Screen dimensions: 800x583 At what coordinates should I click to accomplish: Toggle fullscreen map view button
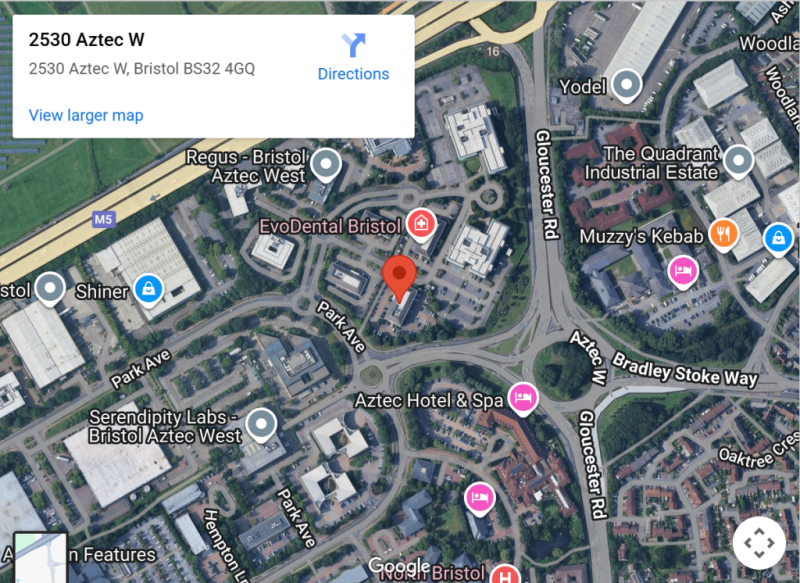point(759,543)
